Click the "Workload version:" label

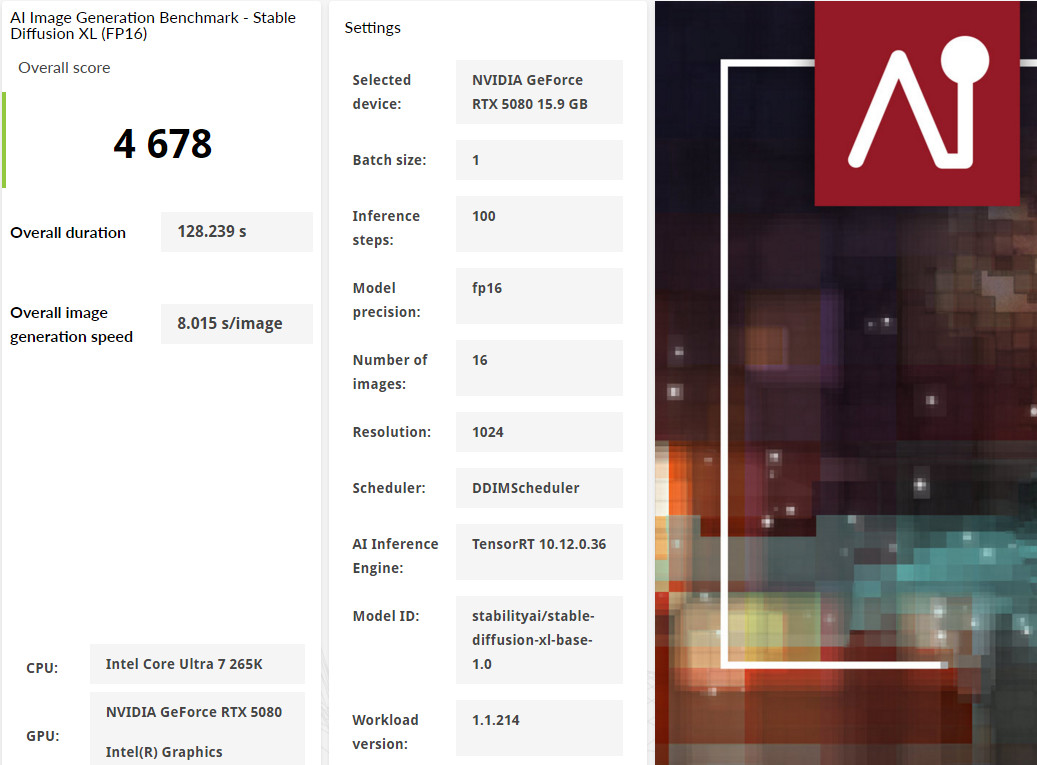coord(385,732)
